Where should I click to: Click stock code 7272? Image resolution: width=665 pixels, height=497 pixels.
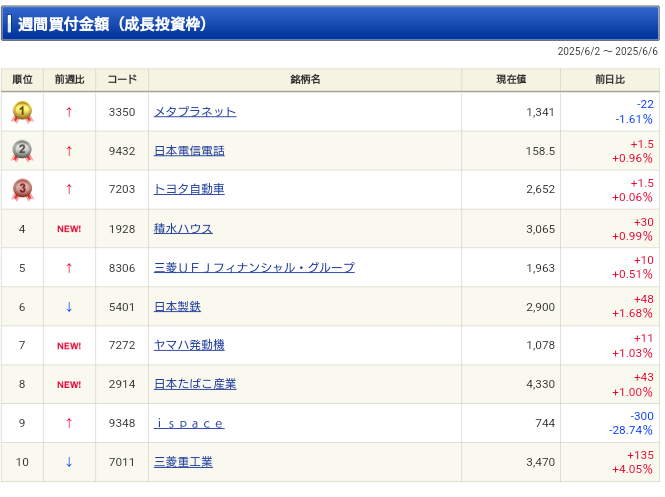pyautogui.click(x=122, y=346)
